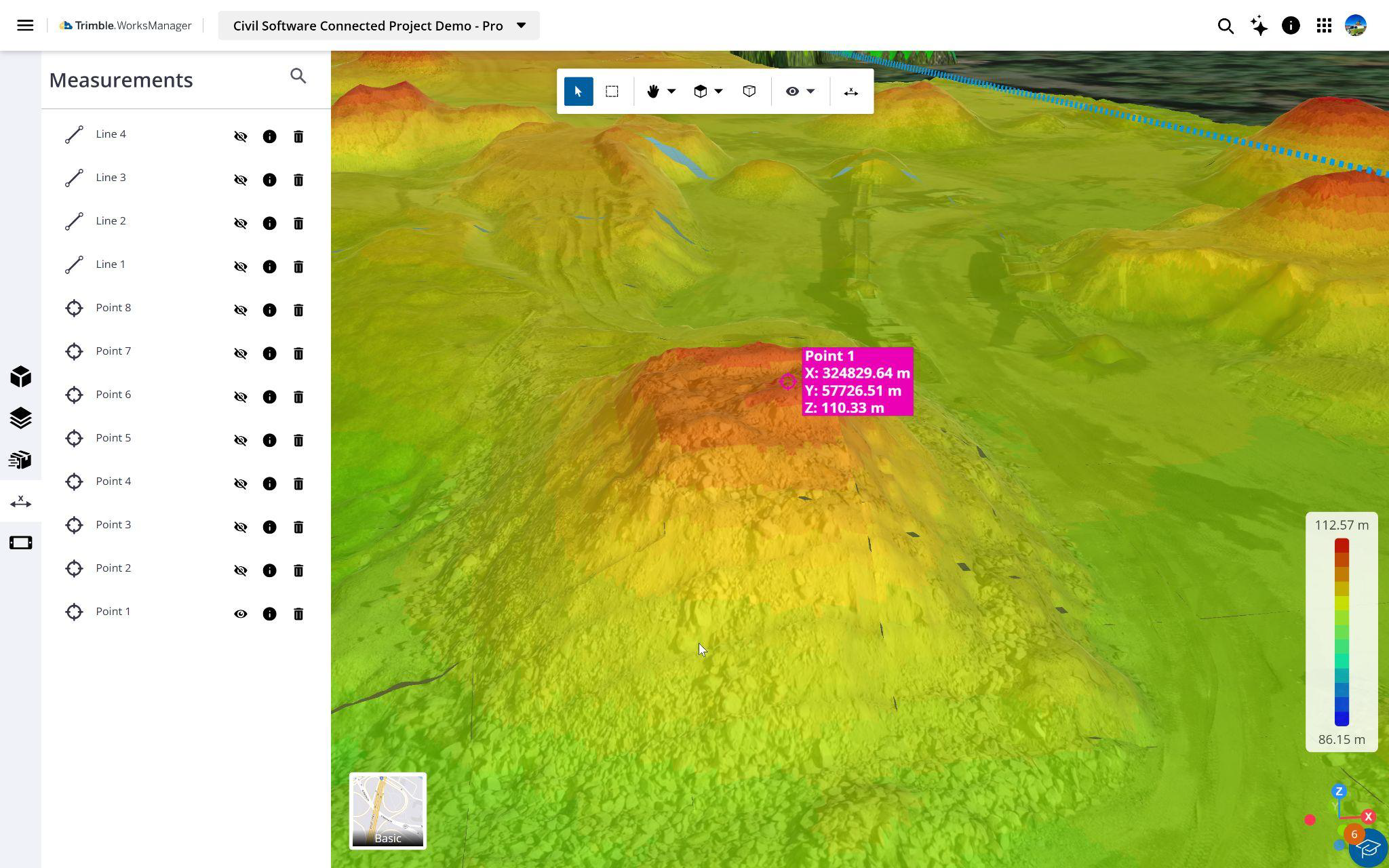Expand the visibility options dropdown in toolbar

(x=812, y=91)
